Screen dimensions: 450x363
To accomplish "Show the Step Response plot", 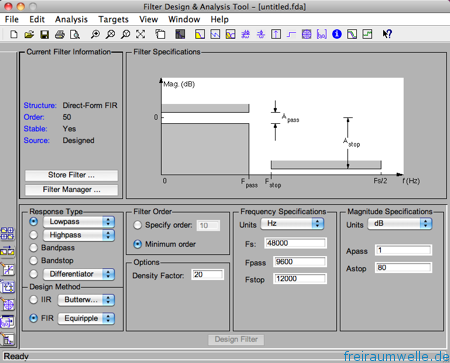I will 291,34.
